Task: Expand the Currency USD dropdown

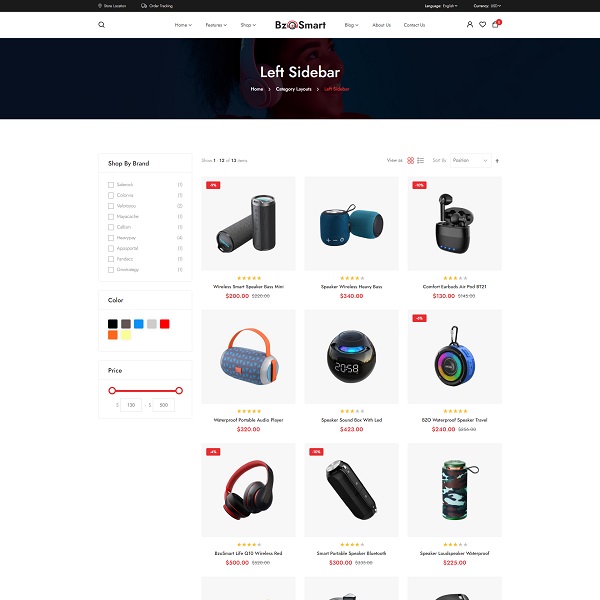Action: pos(487,6)
